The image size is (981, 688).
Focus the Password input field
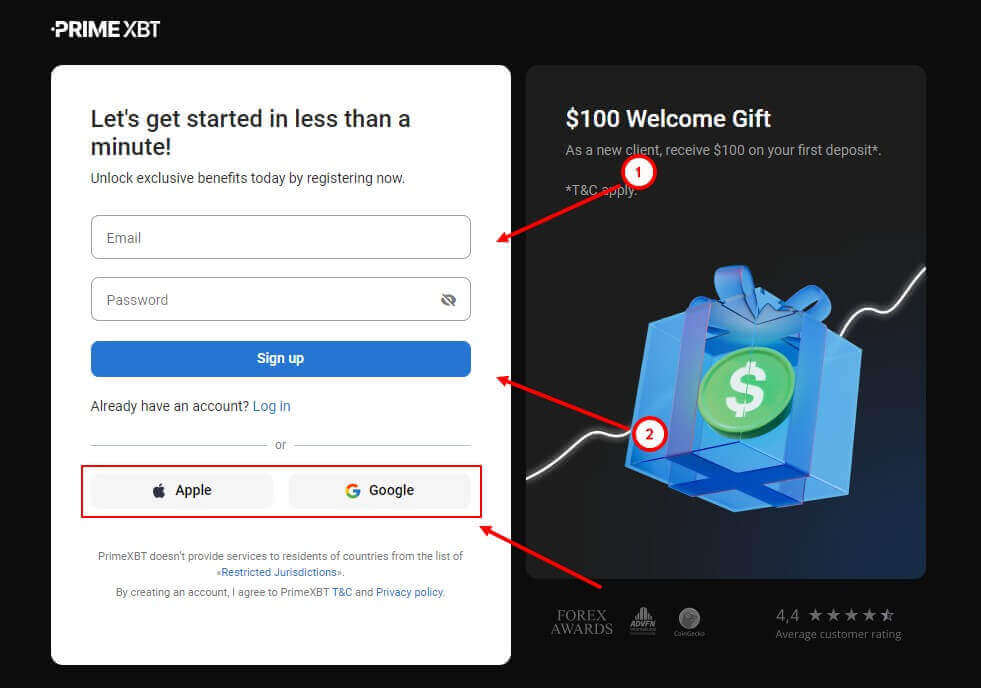click(281, 300)
